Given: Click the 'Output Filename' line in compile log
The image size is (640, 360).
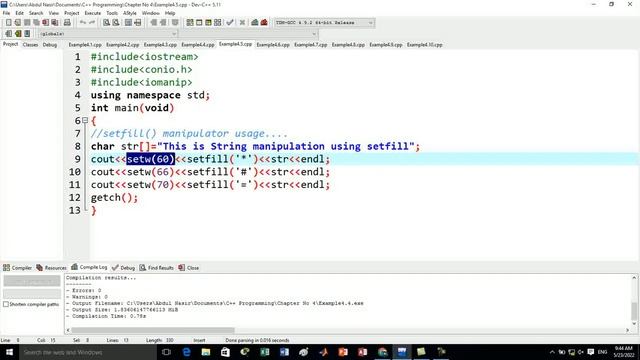Looking at the screenshot, I should pos(215,303).
